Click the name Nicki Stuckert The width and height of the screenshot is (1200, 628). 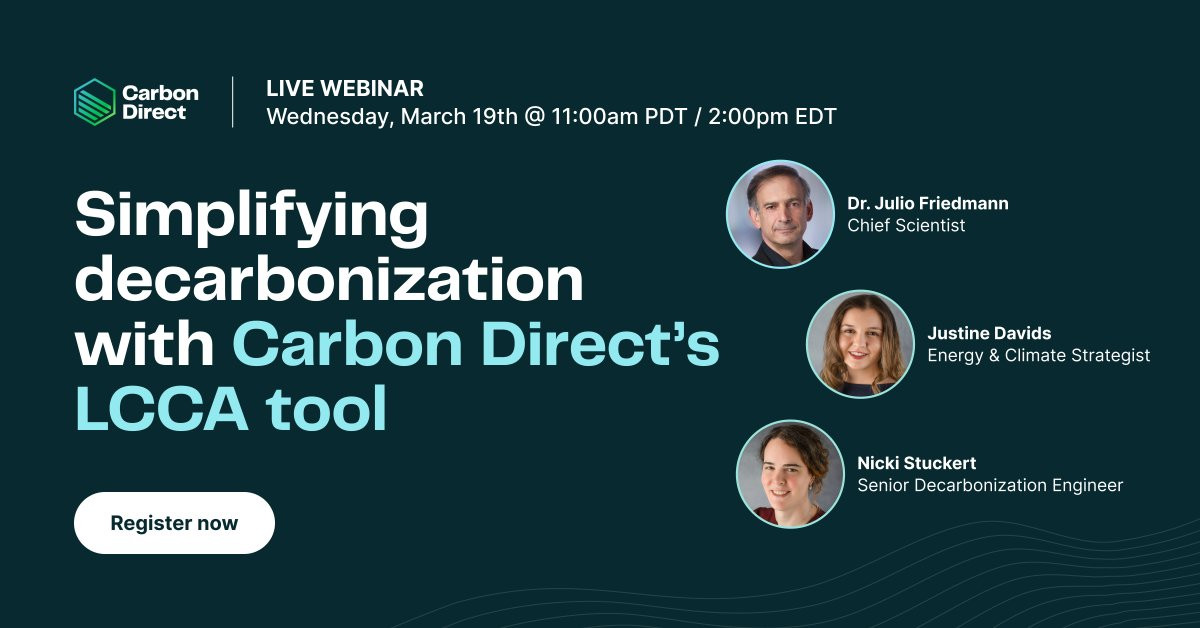point(917,463)
